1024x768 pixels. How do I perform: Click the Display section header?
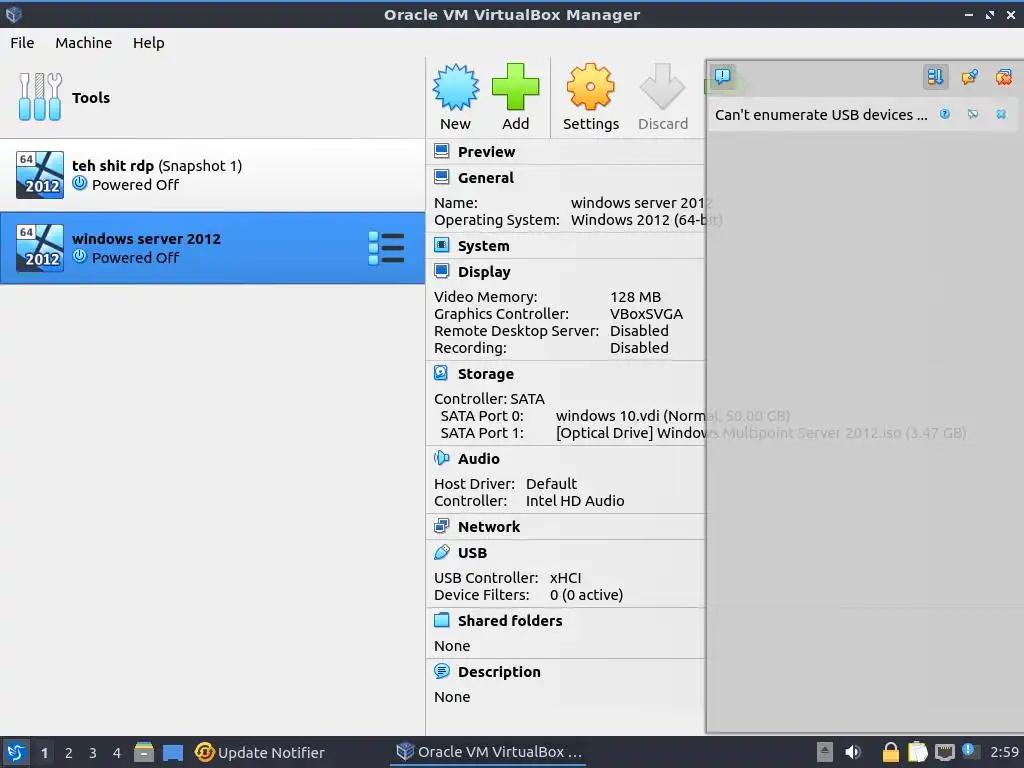click(x=484, y=272)
